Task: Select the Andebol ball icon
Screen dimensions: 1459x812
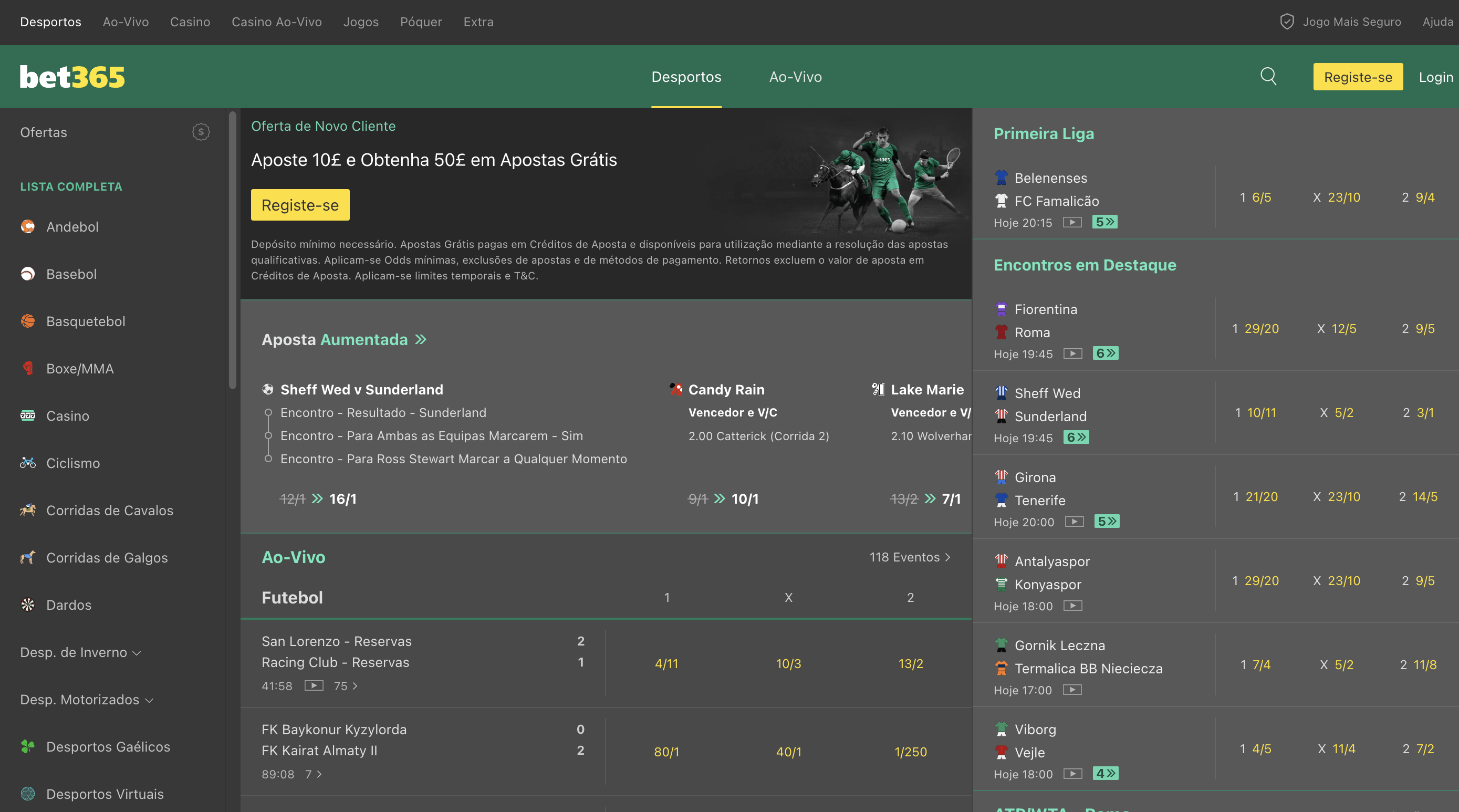Action: (28, 226)
